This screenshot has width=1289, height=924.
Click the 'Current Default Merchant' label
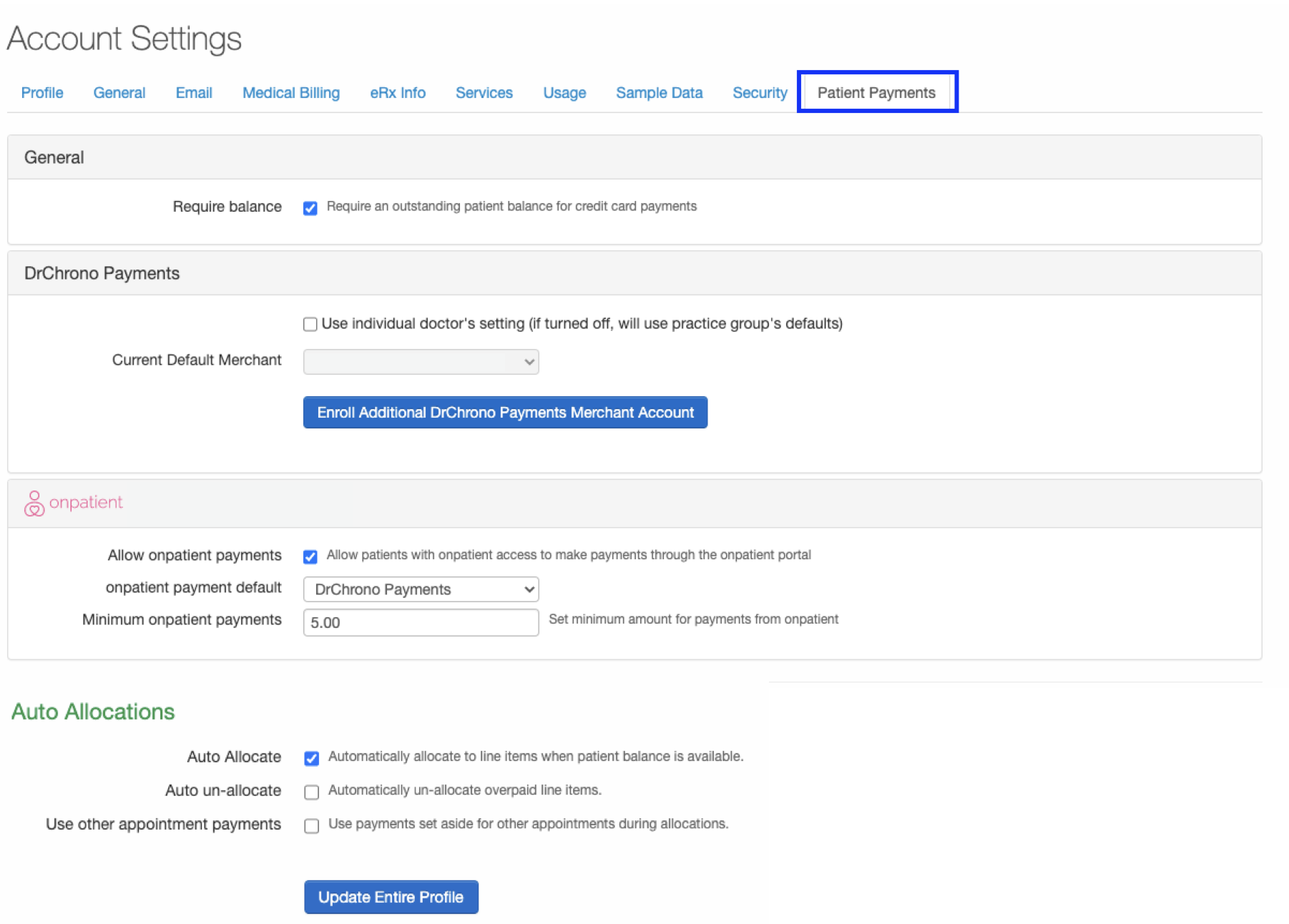click(x=197, y=360)
